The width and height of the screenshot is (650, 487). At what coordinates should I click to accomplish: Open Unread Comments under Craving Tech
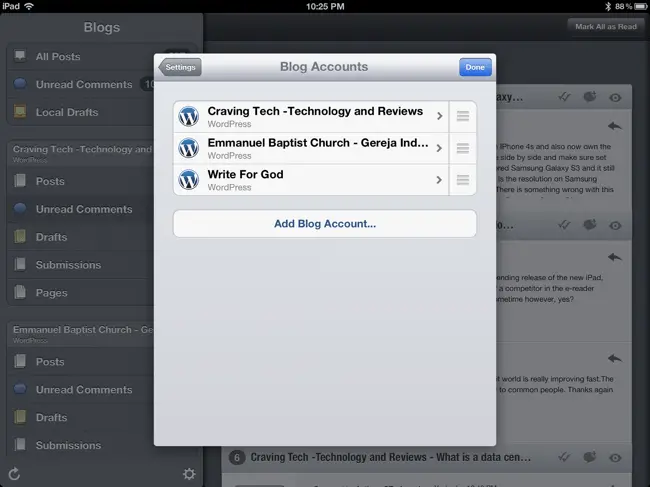[81, 209]
